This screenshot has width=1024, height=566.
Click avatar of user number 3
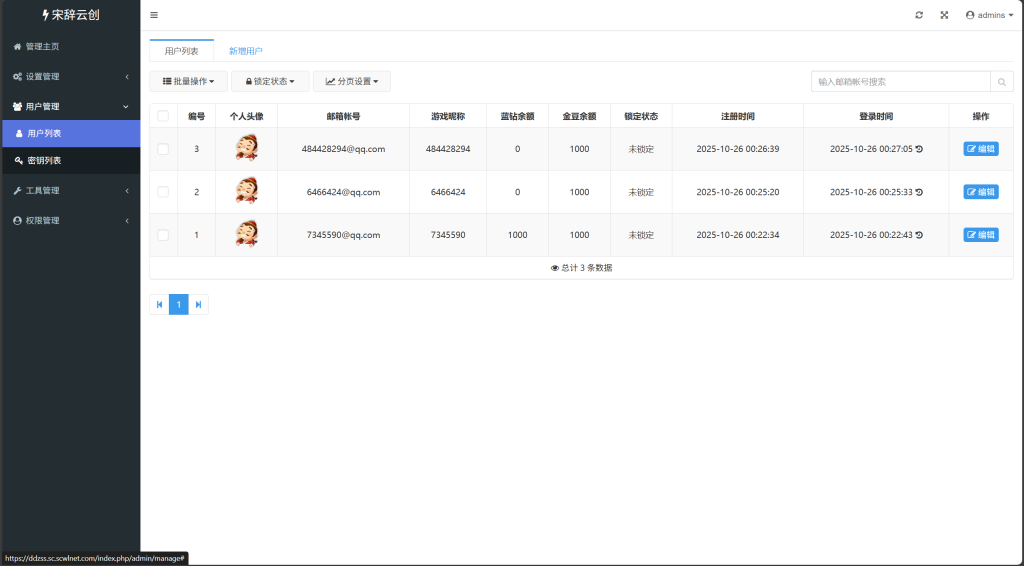click(x=247, y=148)
